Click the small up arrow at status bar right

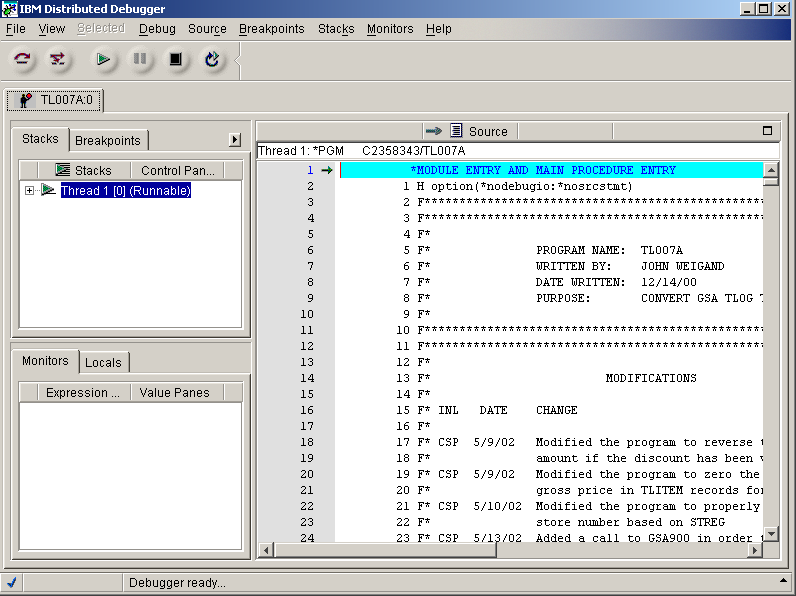pyautogui.click(x=783, y=580)
